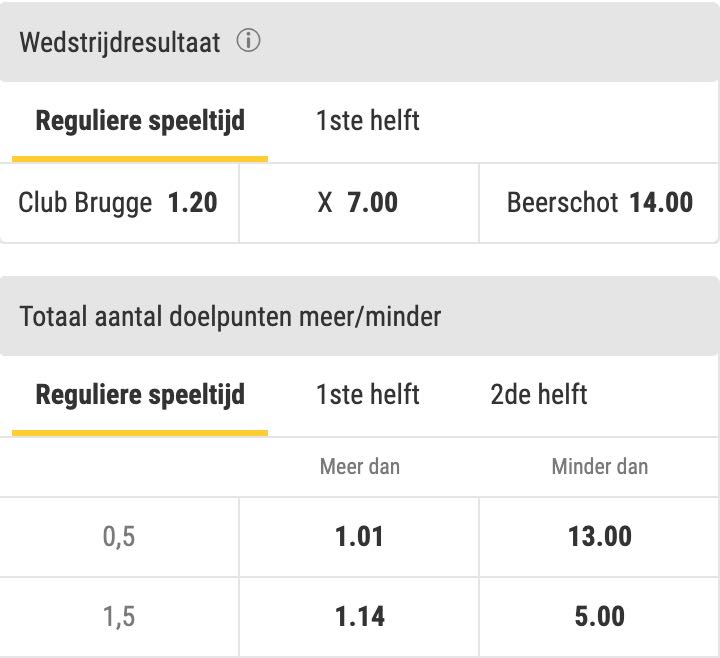Click the info icon next to Wedstrijdresultaat
Screen dimensions: 720x658
(248, 40)
